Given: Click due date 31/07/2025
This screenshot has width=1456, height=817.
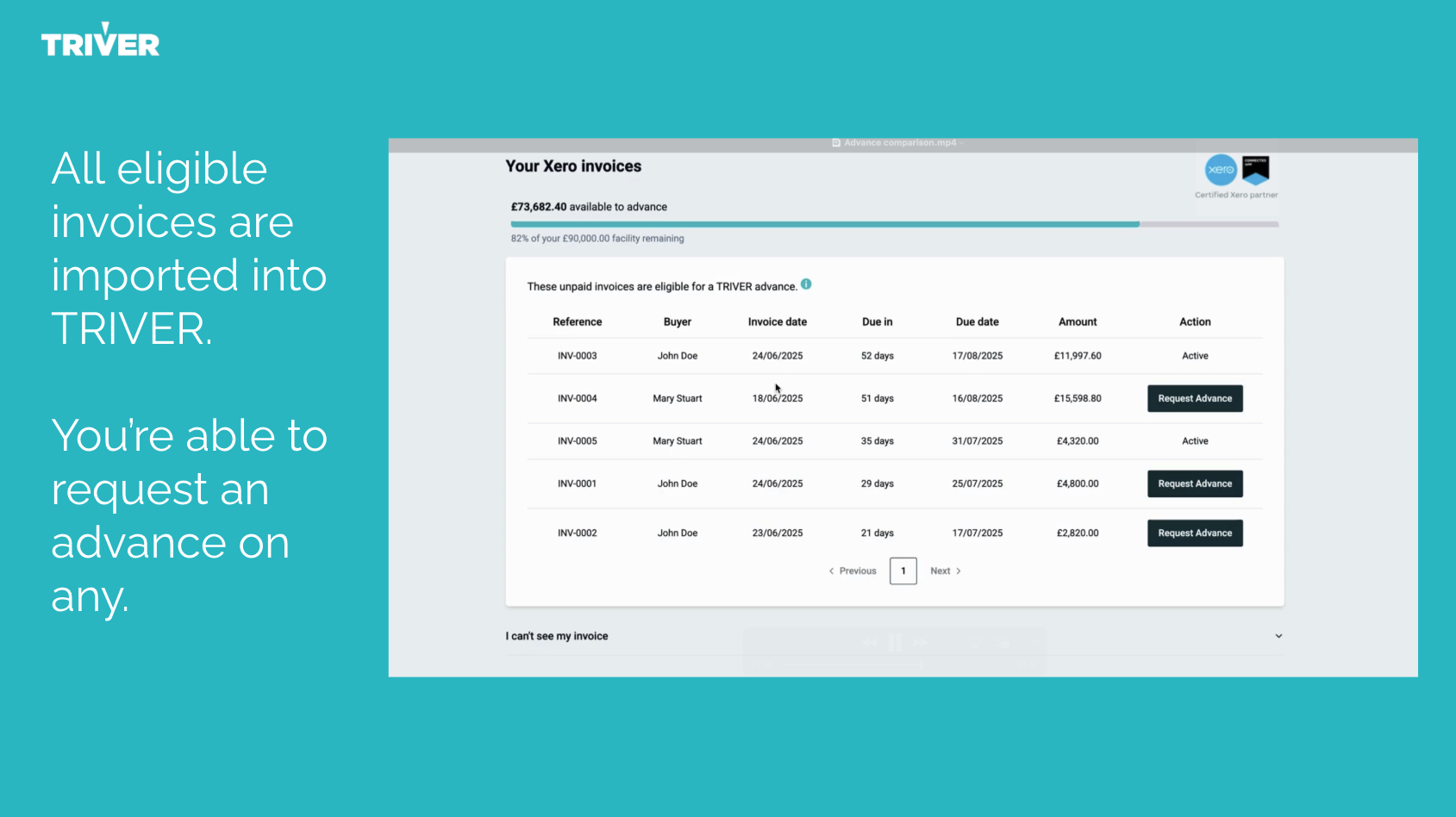Looking at the screenshot, I should [x=978, y=441].
